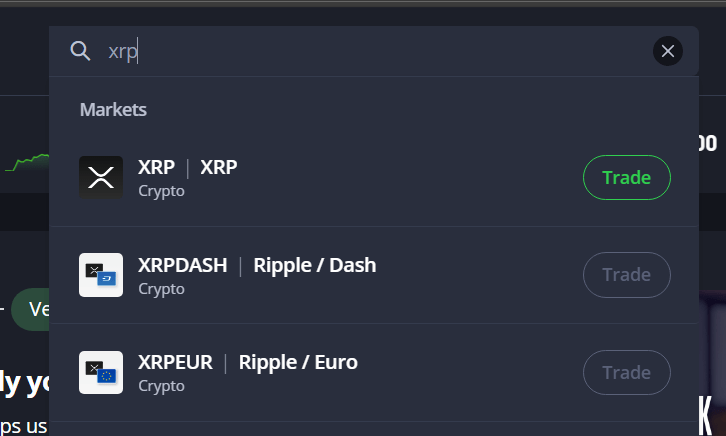Click the Crypto label under XRP
The image size is (726, 436).
[x=161, y=190]
